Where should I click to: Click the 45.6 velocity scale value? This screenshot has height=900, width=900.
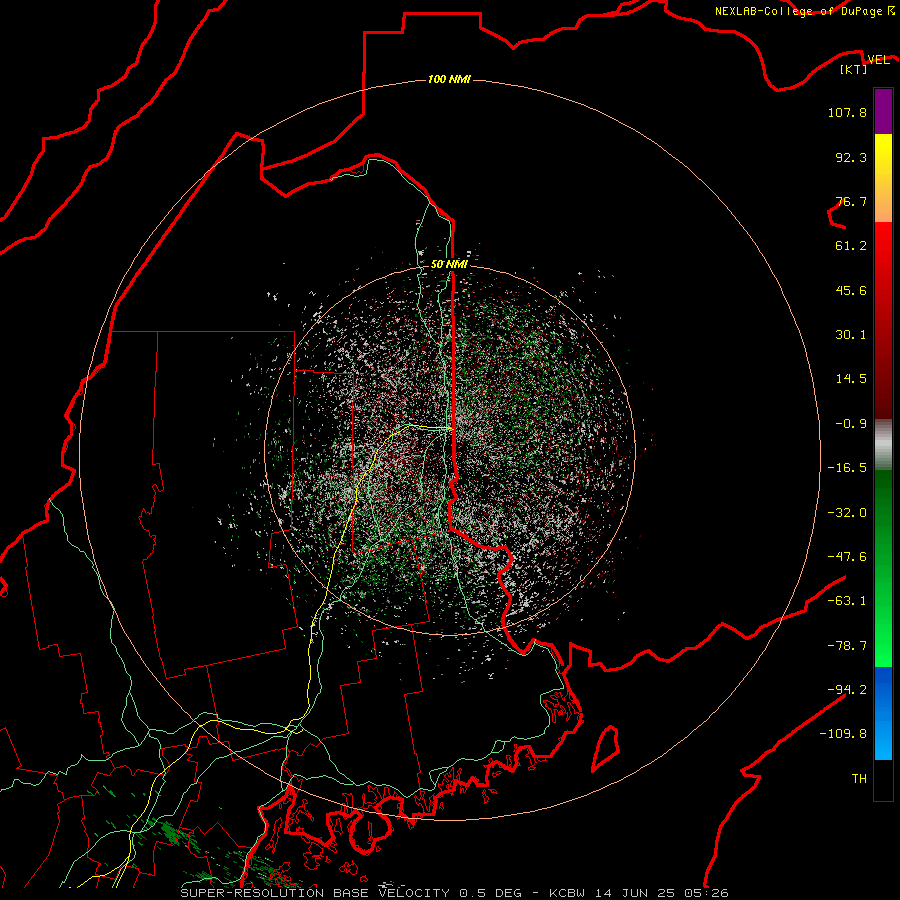(x=851, y=290)
